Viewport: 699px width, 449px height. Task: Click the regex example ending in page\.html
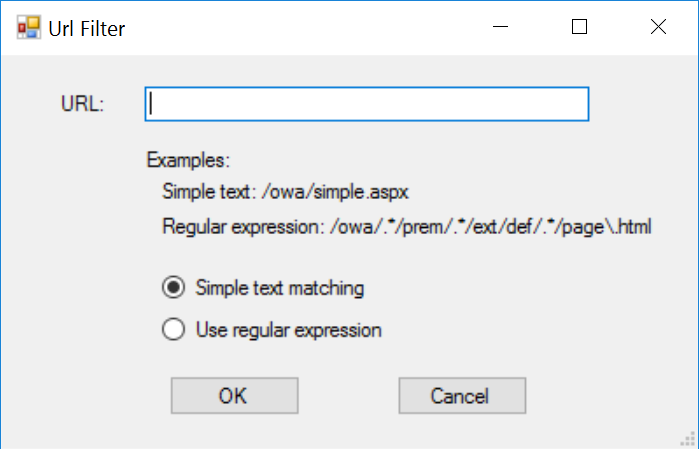click(x=491, y=227)
